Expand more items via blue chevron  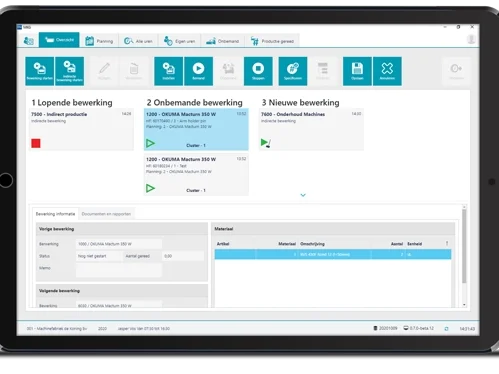(x=303, y=195)
